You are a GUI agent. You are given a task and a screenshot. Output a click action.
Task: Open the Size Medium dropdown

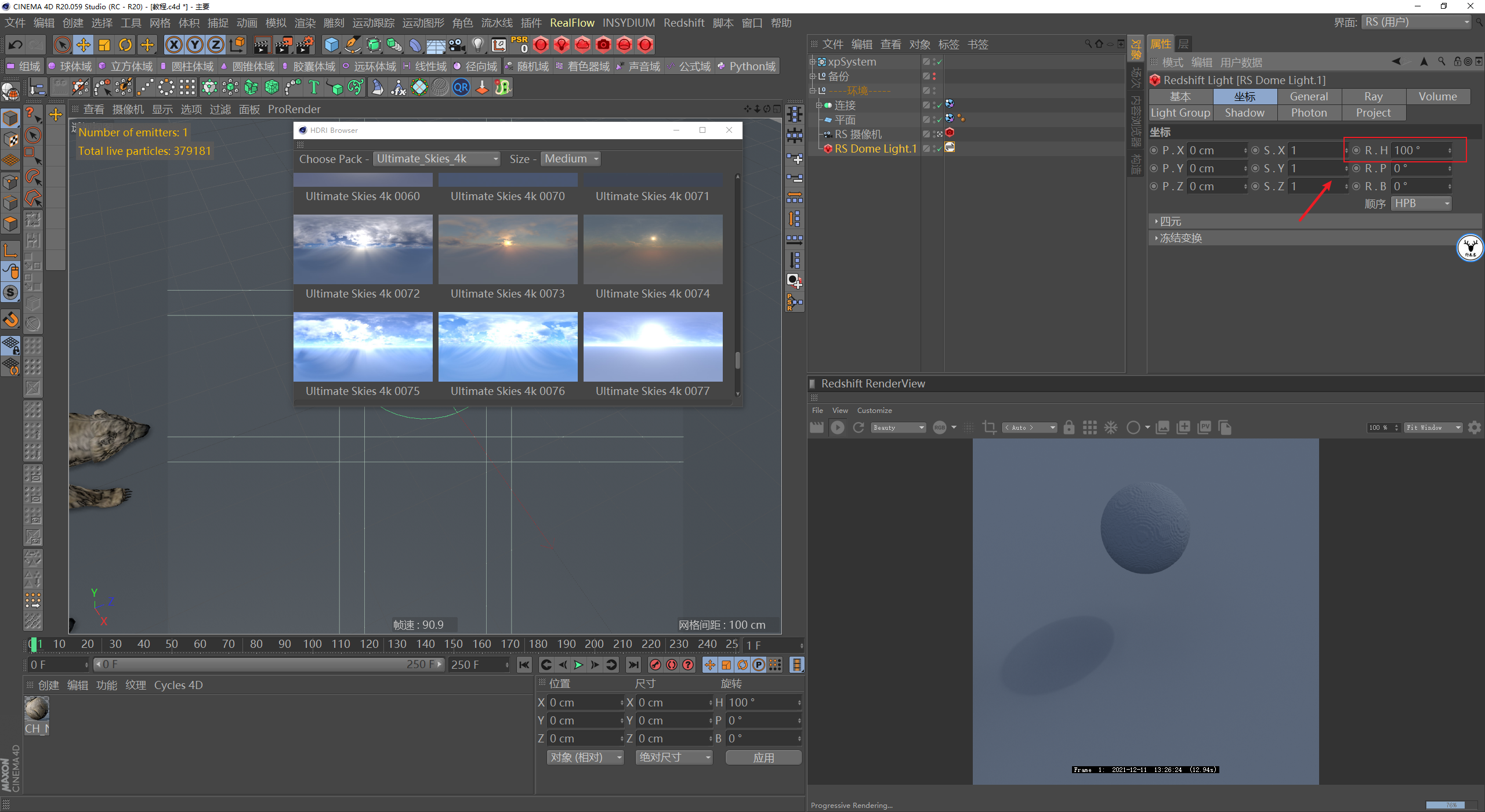(570, 159)
